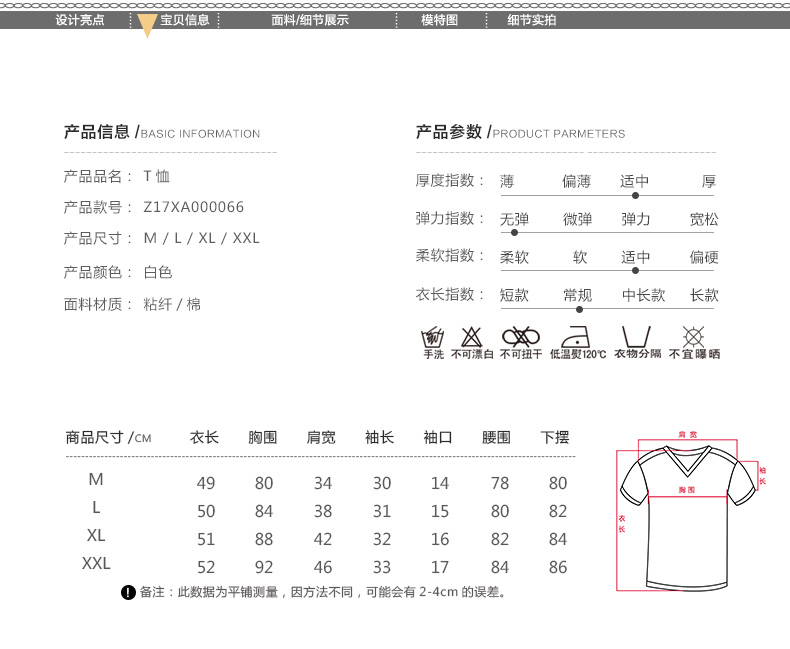The width and height of the screenshot is (790, 649).
Task: Click the elasticity slider dot at 无弹
Action: click(514, 232)
